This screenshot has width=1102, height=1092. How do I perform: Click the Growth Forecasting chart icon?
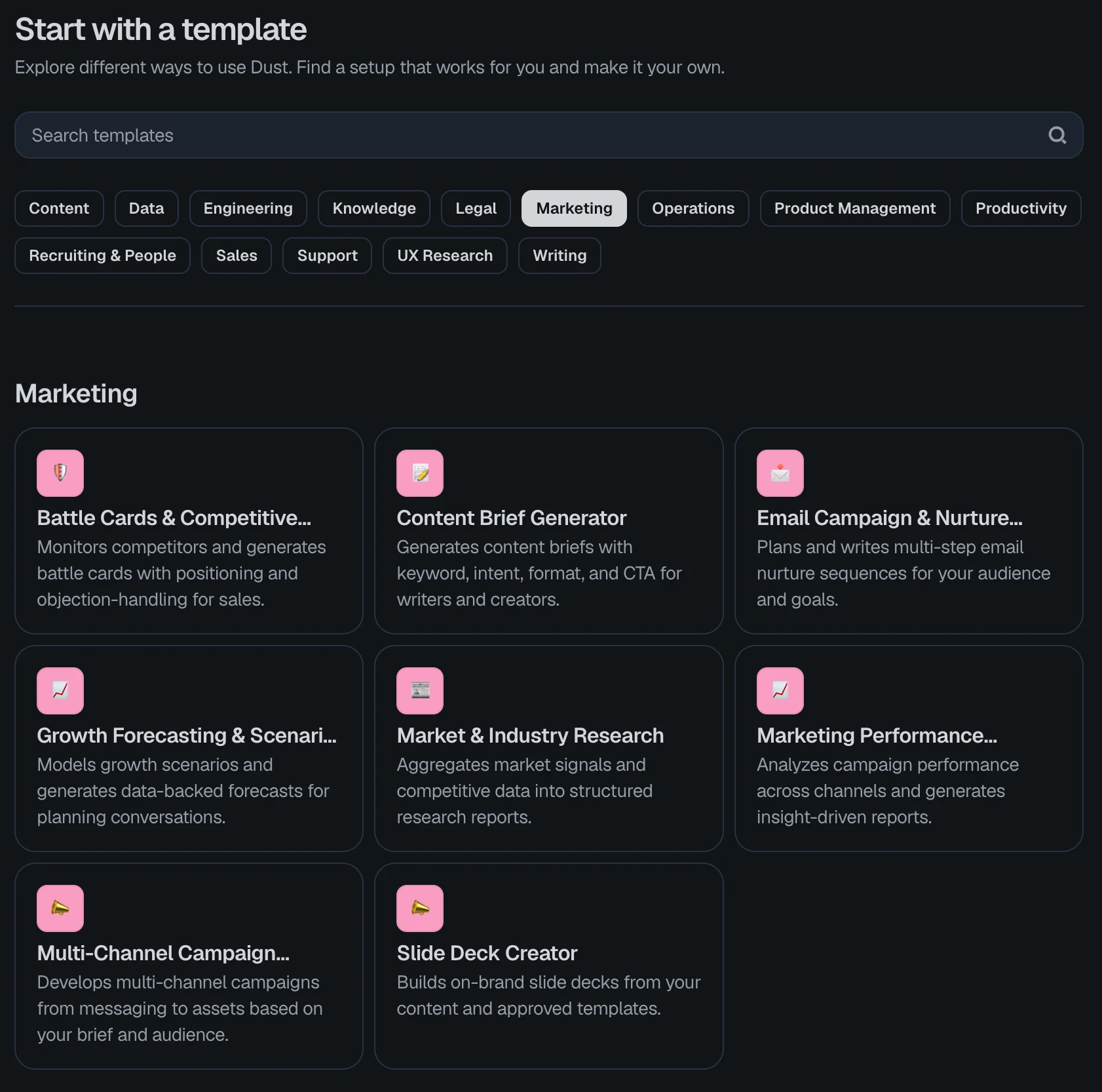pyautogui.click(x=60, y=690)
